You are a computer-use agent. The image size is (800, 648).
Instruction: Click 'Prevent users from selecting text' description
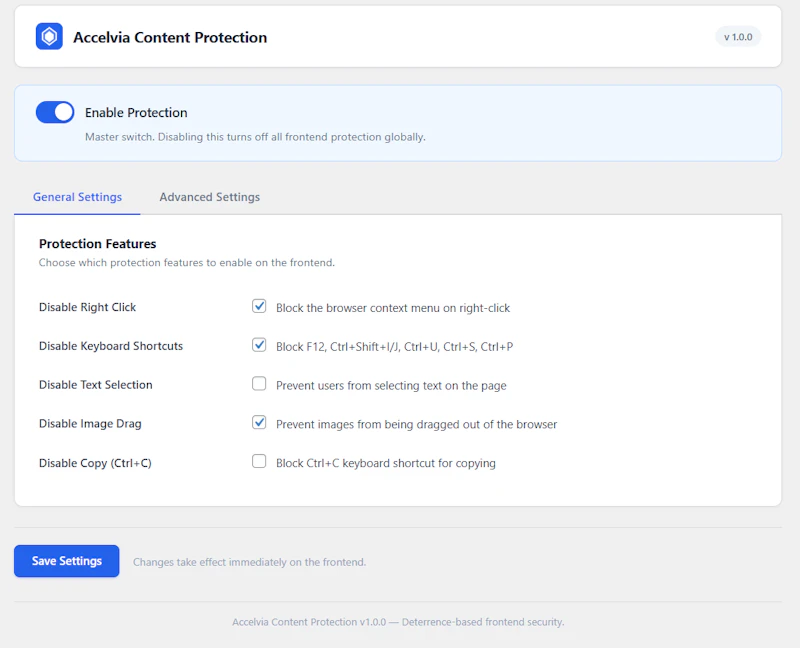coord(391,386)
